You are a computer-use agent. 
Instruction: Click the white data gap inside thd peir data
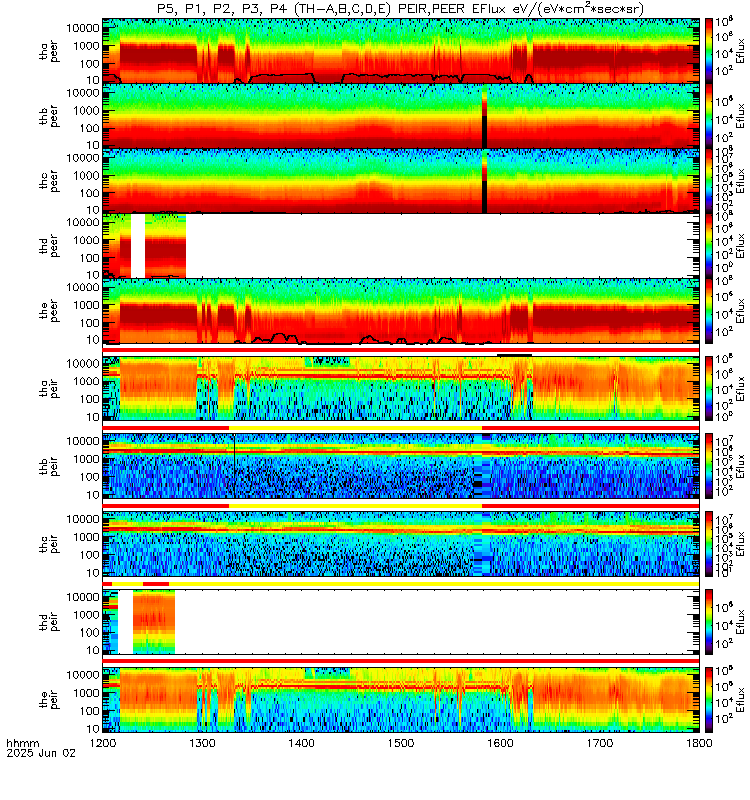[x=126, y=621]
